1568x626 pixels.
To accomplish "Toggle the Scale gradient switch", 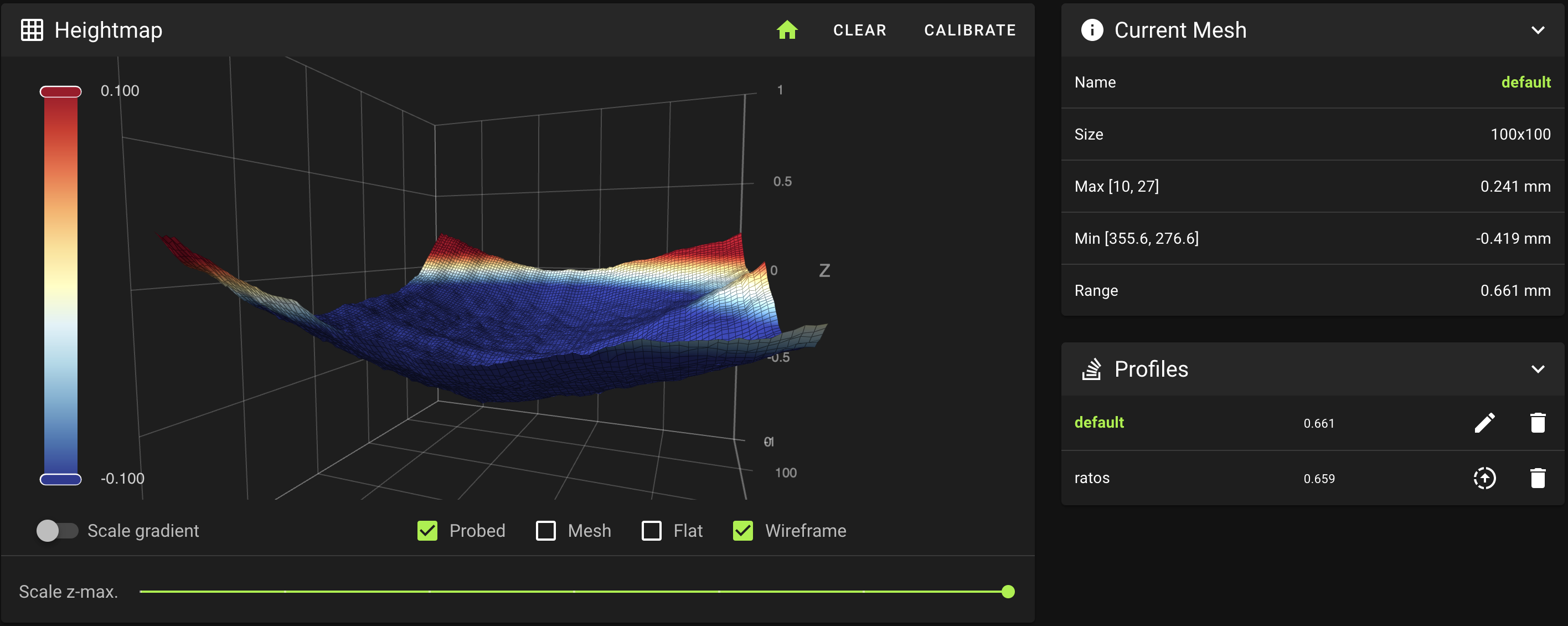I will (57, 530).
